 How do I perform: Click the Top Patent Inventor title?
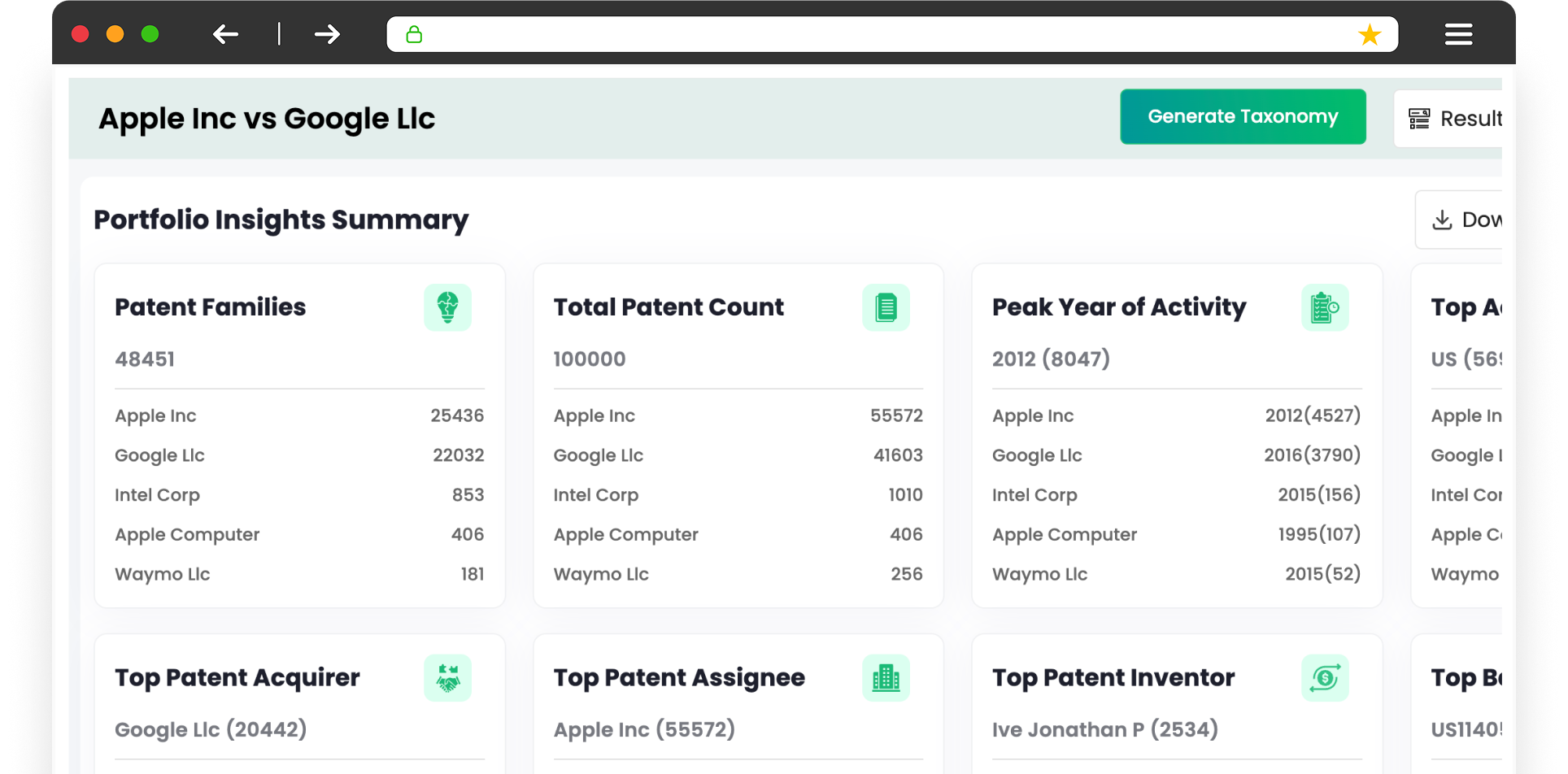coord(1113,678)
